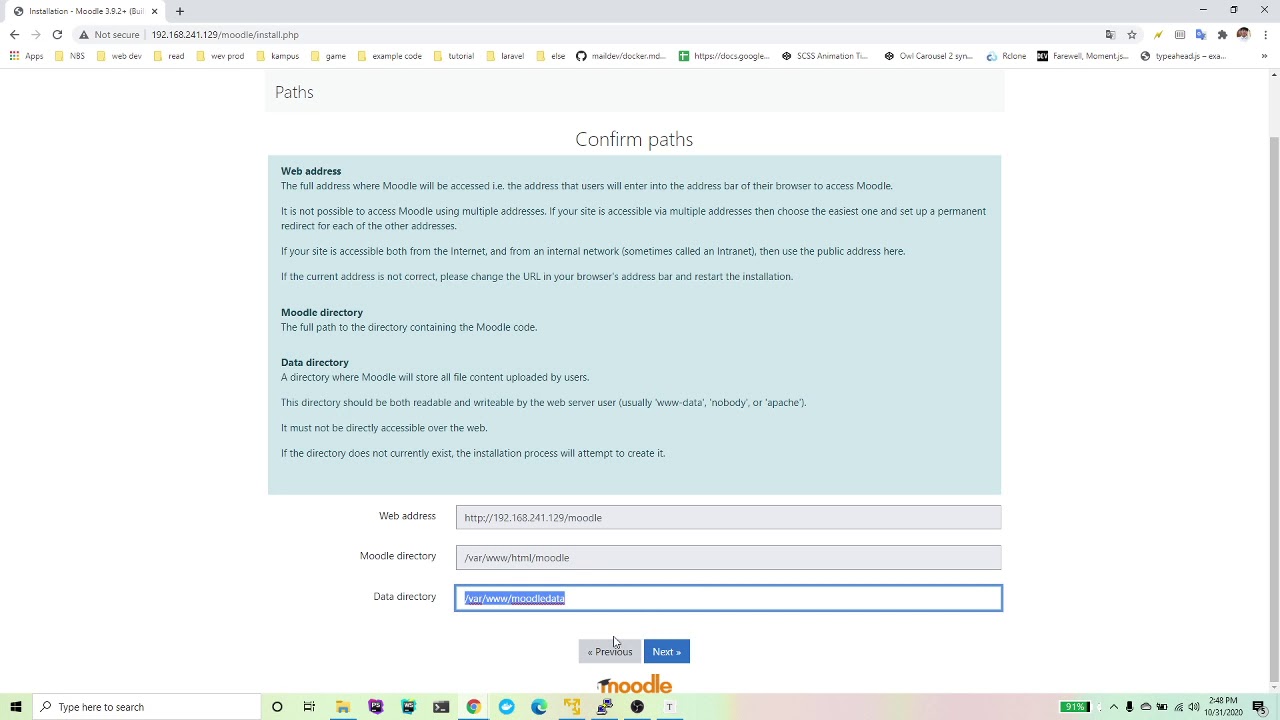Click the Windows taskbar search box
1280x720 pixels.
point(146,707)
